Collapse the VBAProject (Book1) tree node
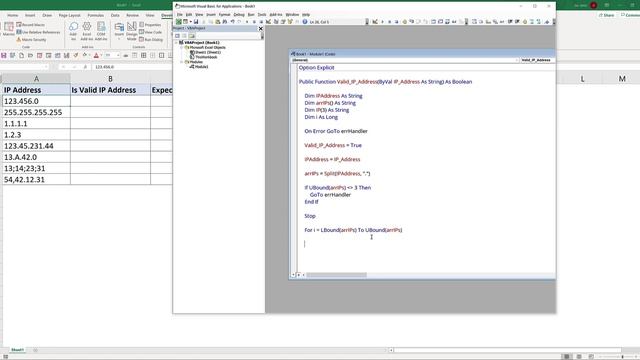Screen dimensions: 640x360 [x=177, y=42]
